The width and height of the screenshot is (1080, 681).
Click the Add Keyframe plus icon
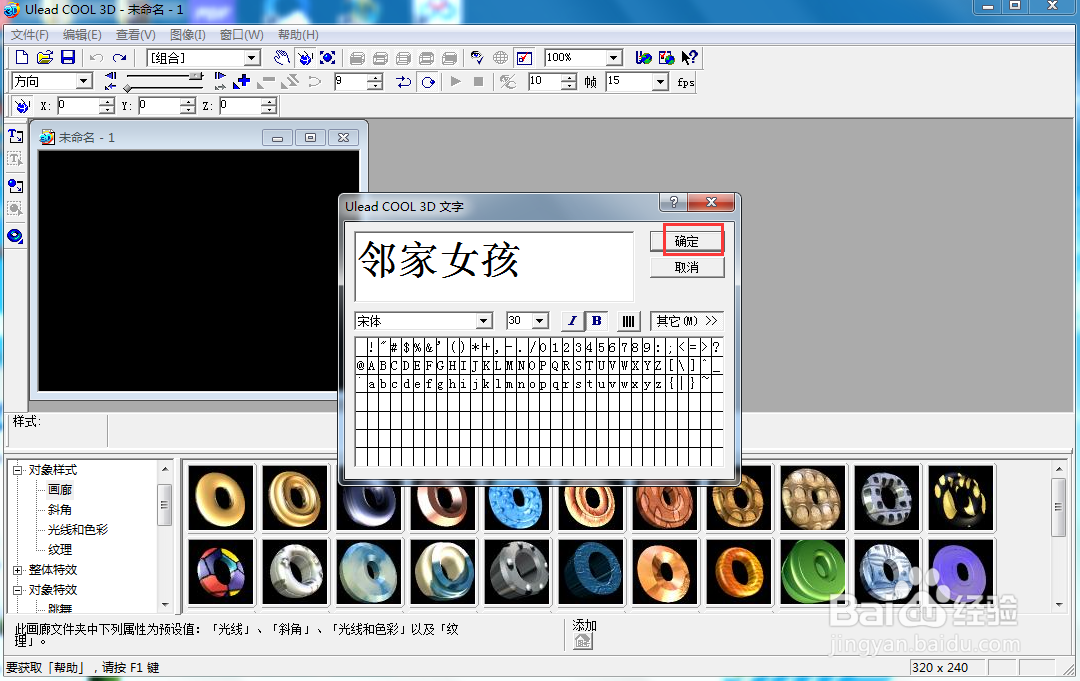click(242, 82)
